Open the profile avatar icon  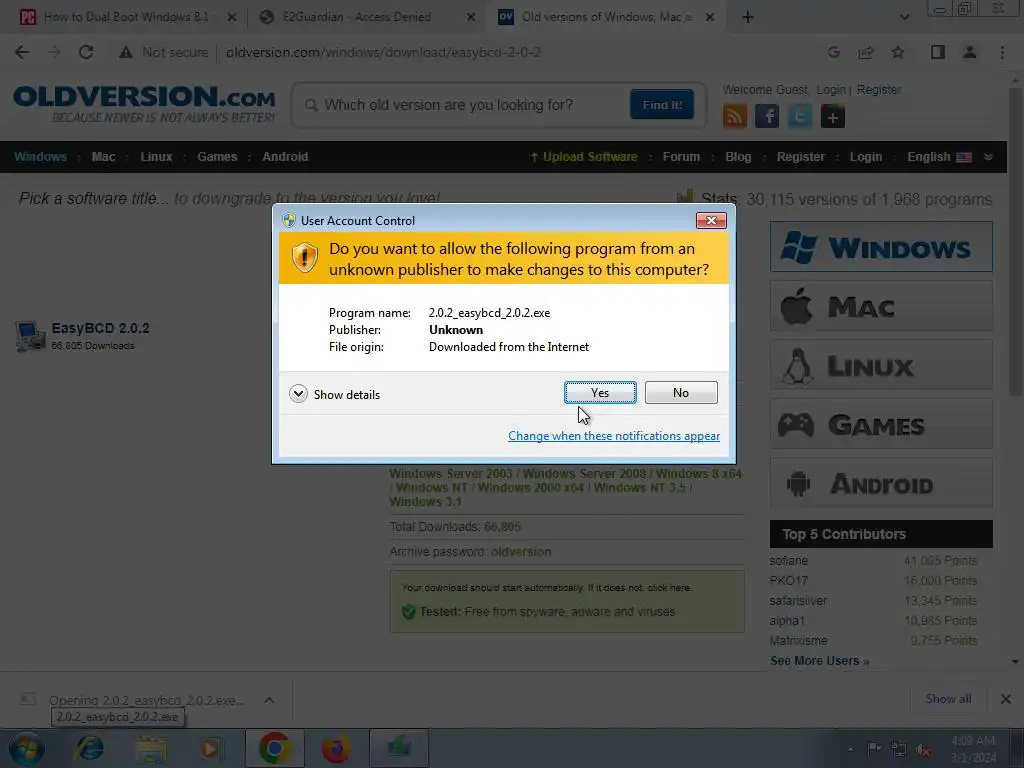(970, 52)
